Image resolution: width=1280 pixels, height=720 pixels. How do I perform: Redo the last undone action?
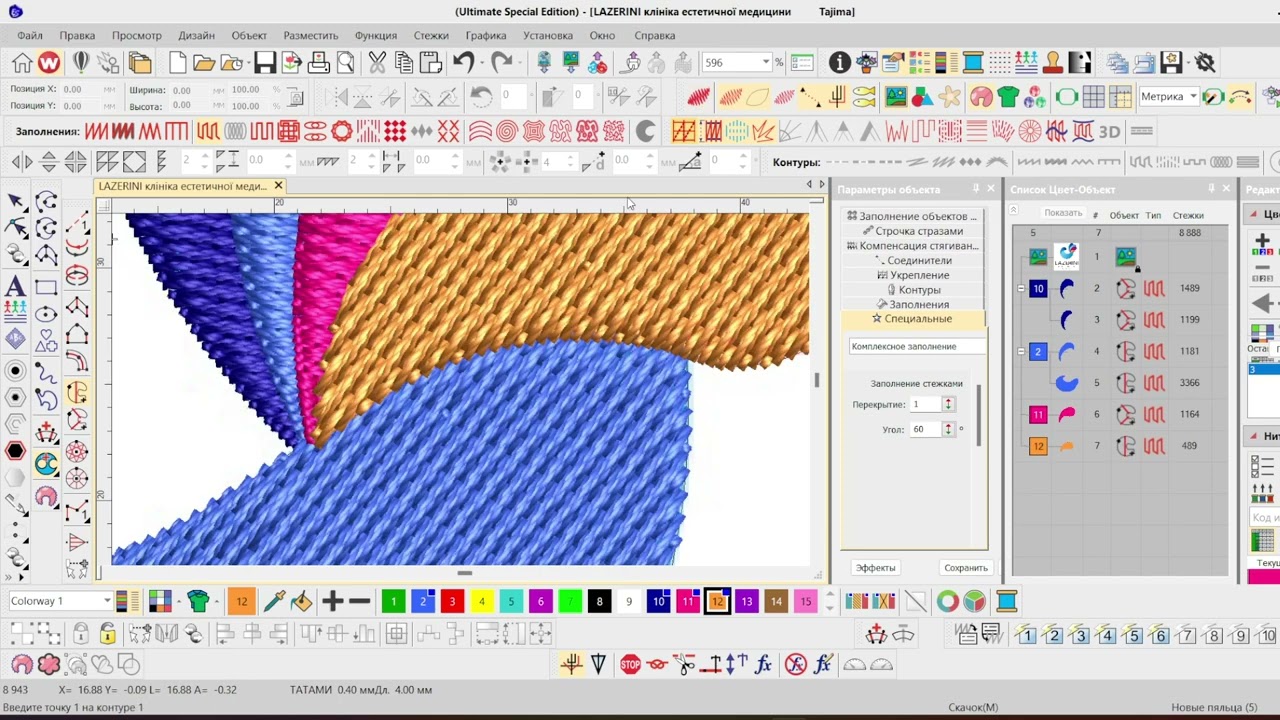point(502,63)
